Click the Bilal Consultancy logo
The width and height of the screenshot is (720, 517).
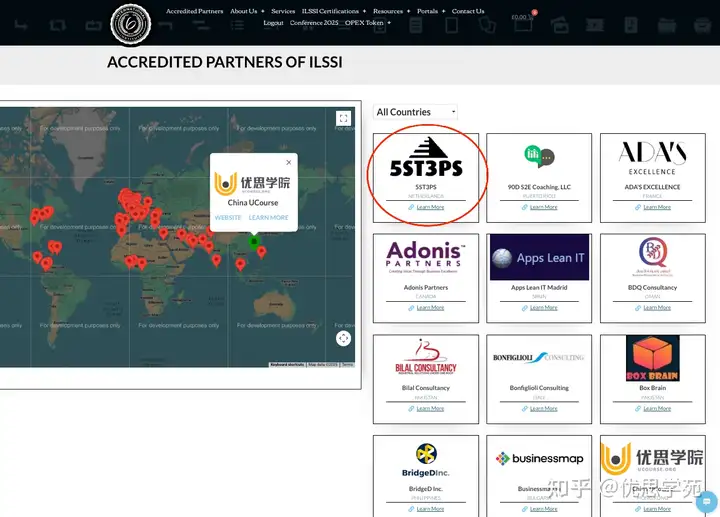point(426,357)
